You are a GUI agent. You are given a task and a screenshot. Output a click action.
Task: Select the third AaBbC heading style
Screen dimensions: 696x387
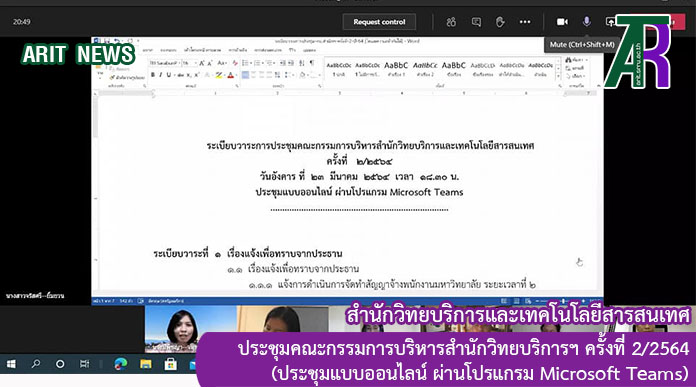(396, 69)
